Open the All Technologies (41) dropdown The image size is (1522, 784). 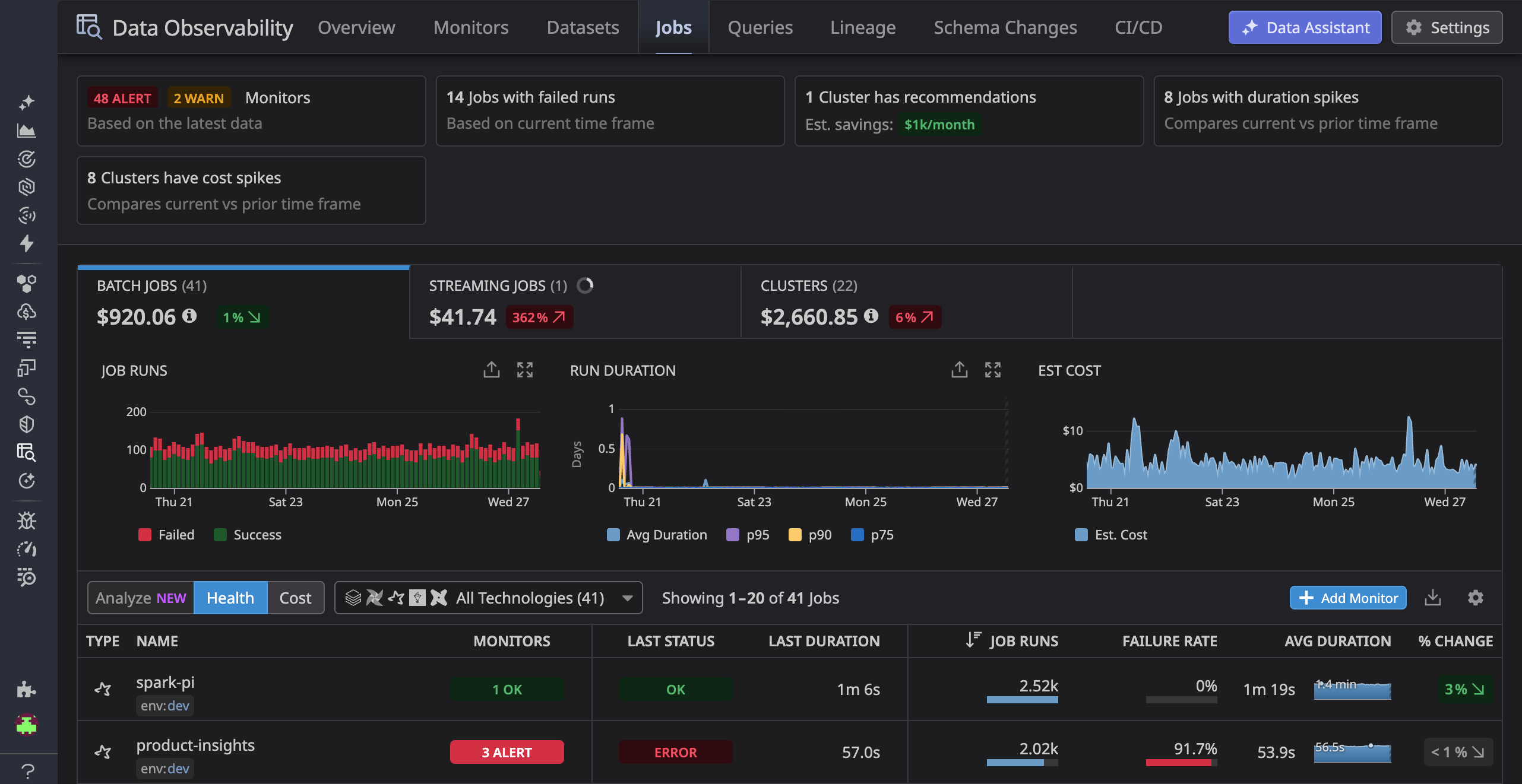point(488,598)
